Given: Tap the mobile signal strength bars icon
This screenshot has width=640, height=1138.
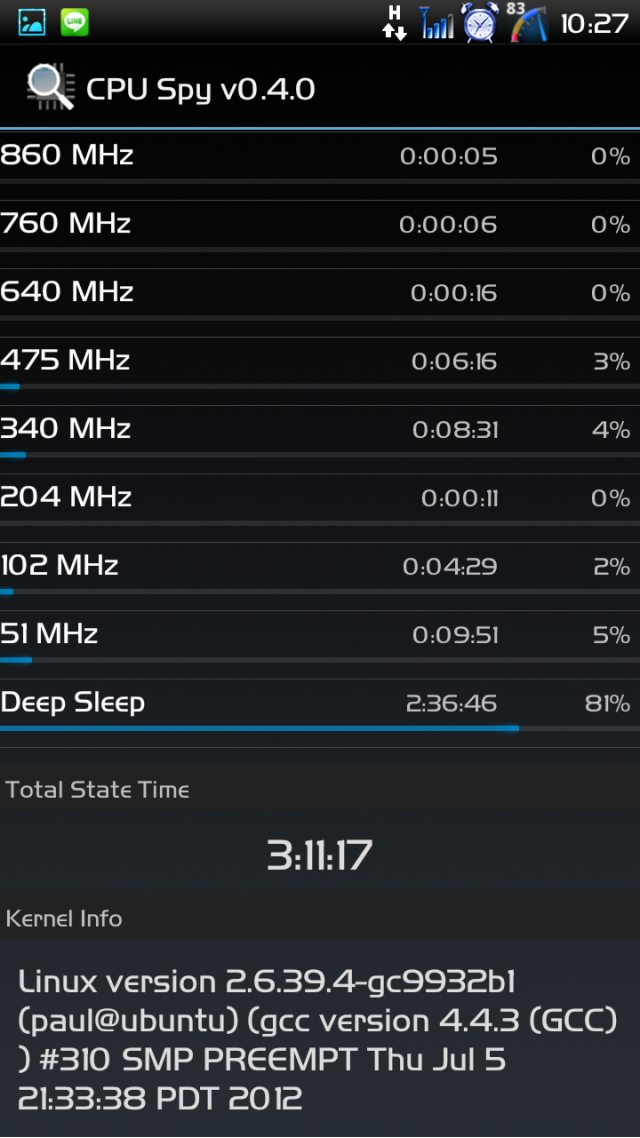Looking at the screenshot, I should [437, 22].
